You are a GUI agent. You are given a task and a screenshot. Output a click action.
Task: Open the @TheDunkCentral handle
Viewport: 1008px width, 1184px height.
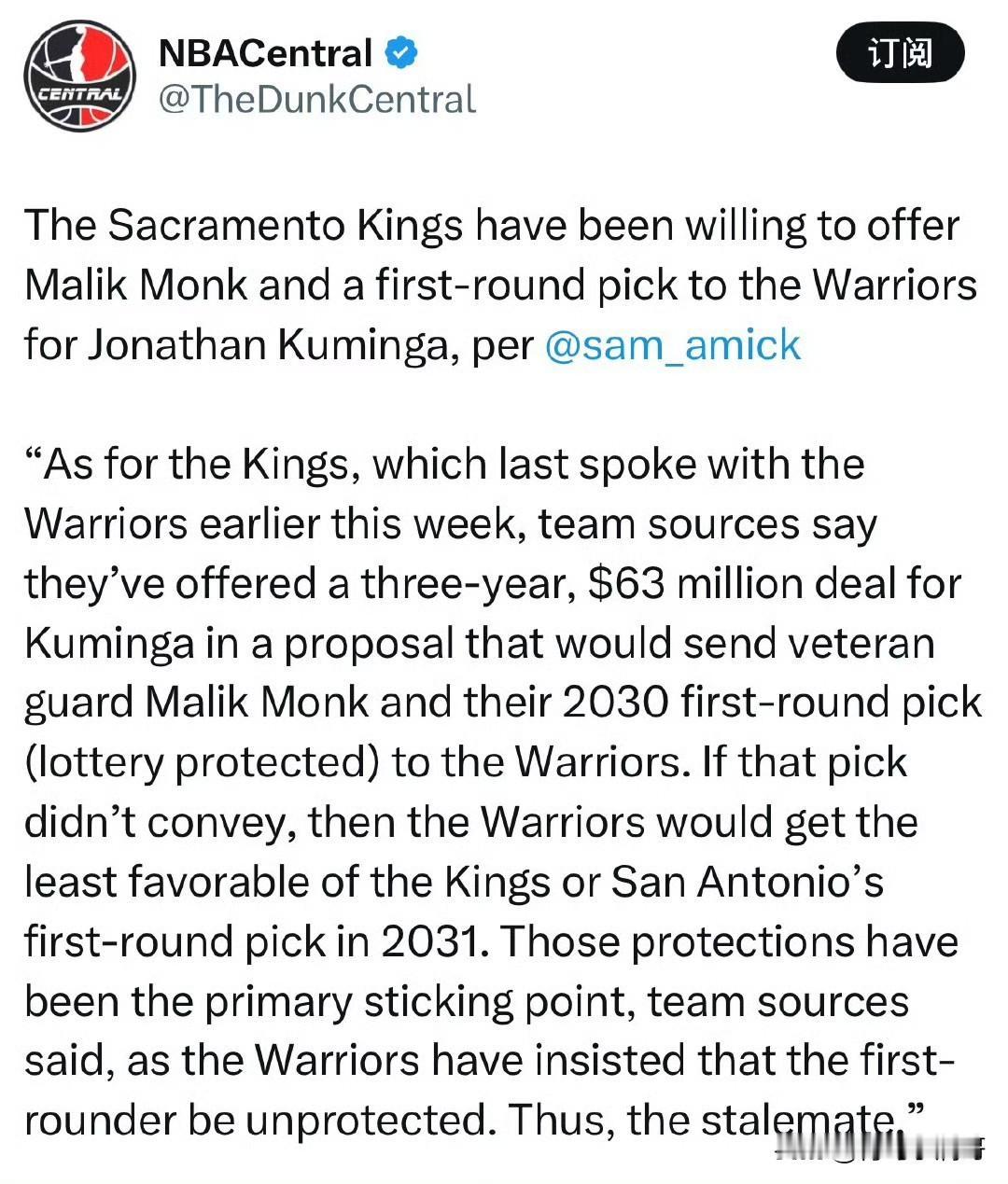(x=317, y=99)
